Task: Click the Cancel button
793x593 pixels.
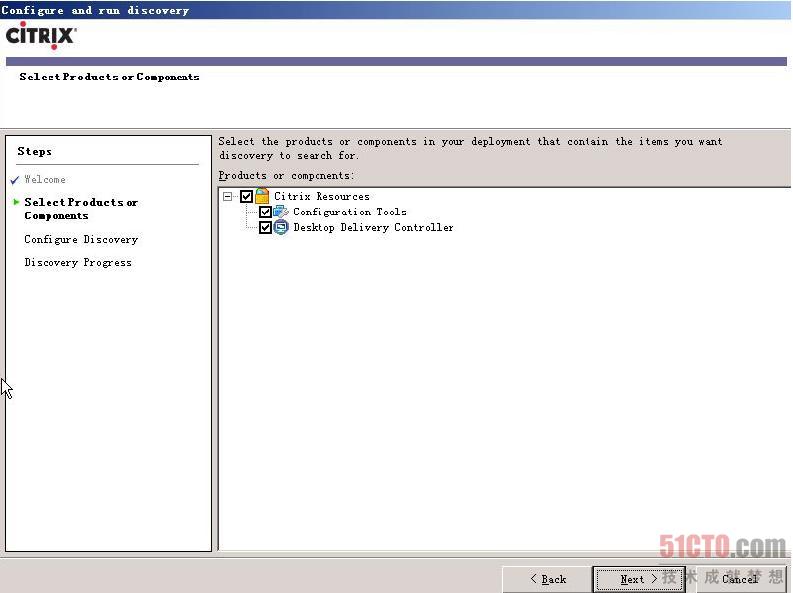Action: point(739,579)
